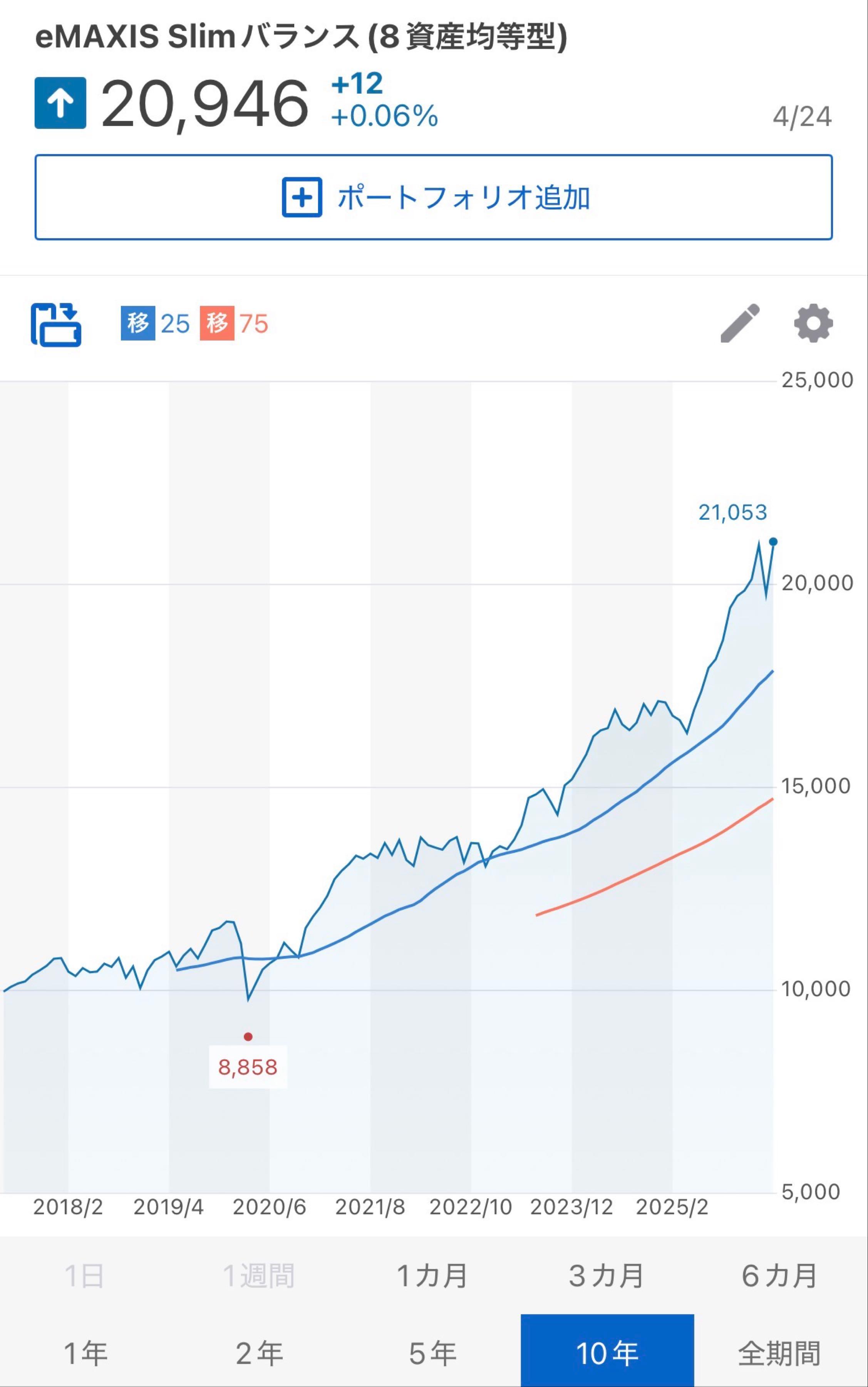868x1387 pixels.
Task: Switch chart to 6カ月 range
Action: tap(781, 1276)
